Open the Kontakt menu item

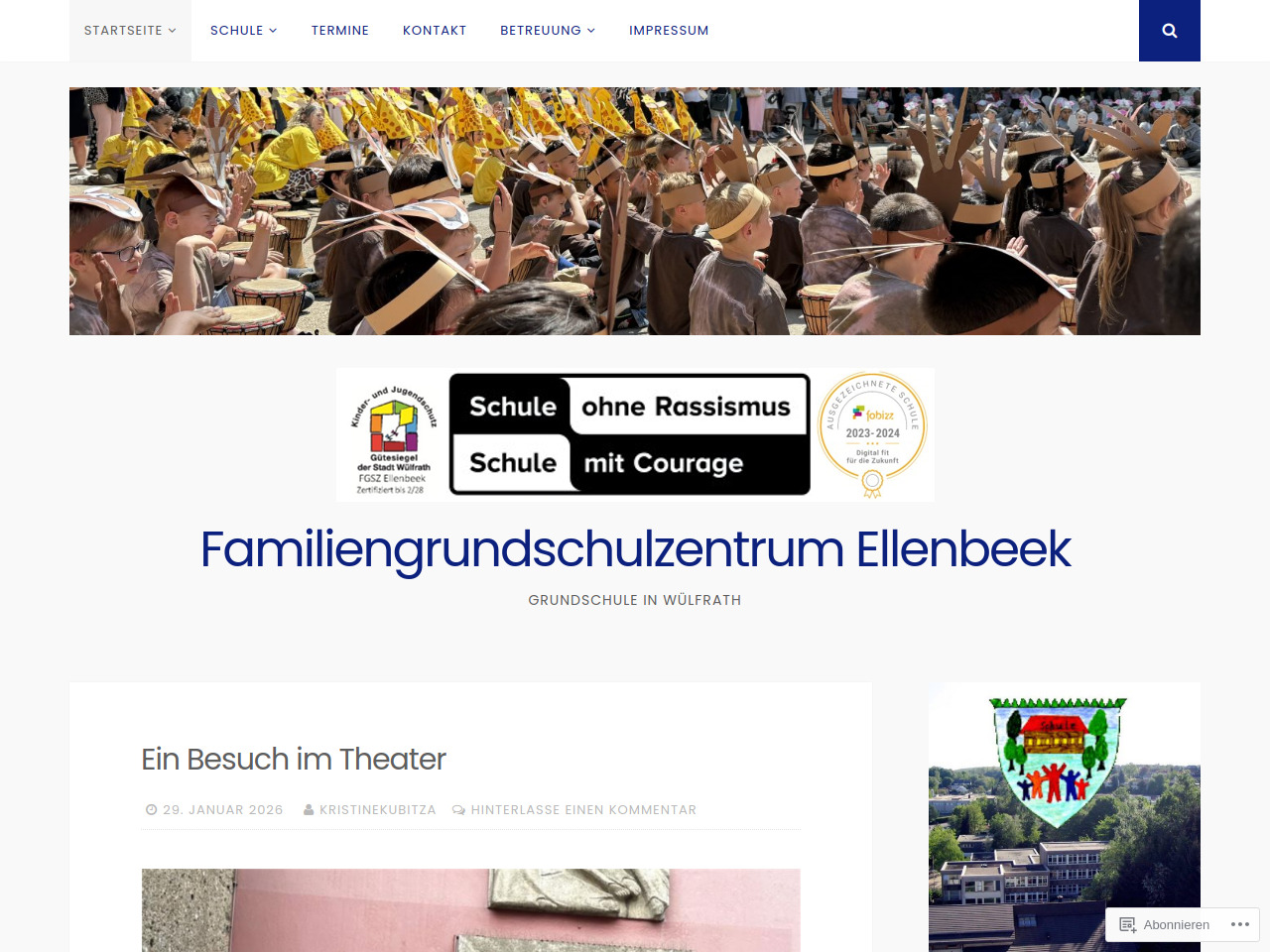(x=435, y=31)
